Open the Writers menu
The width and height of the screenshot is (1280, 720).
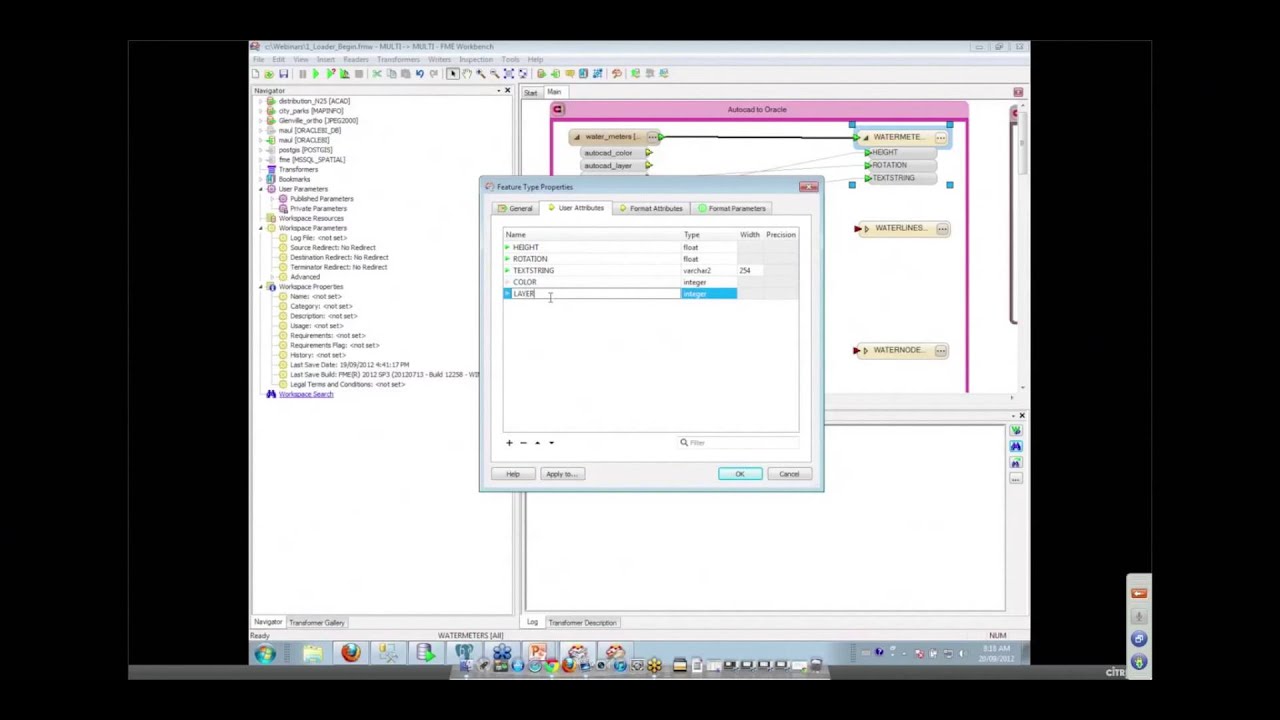click(439, 59)
